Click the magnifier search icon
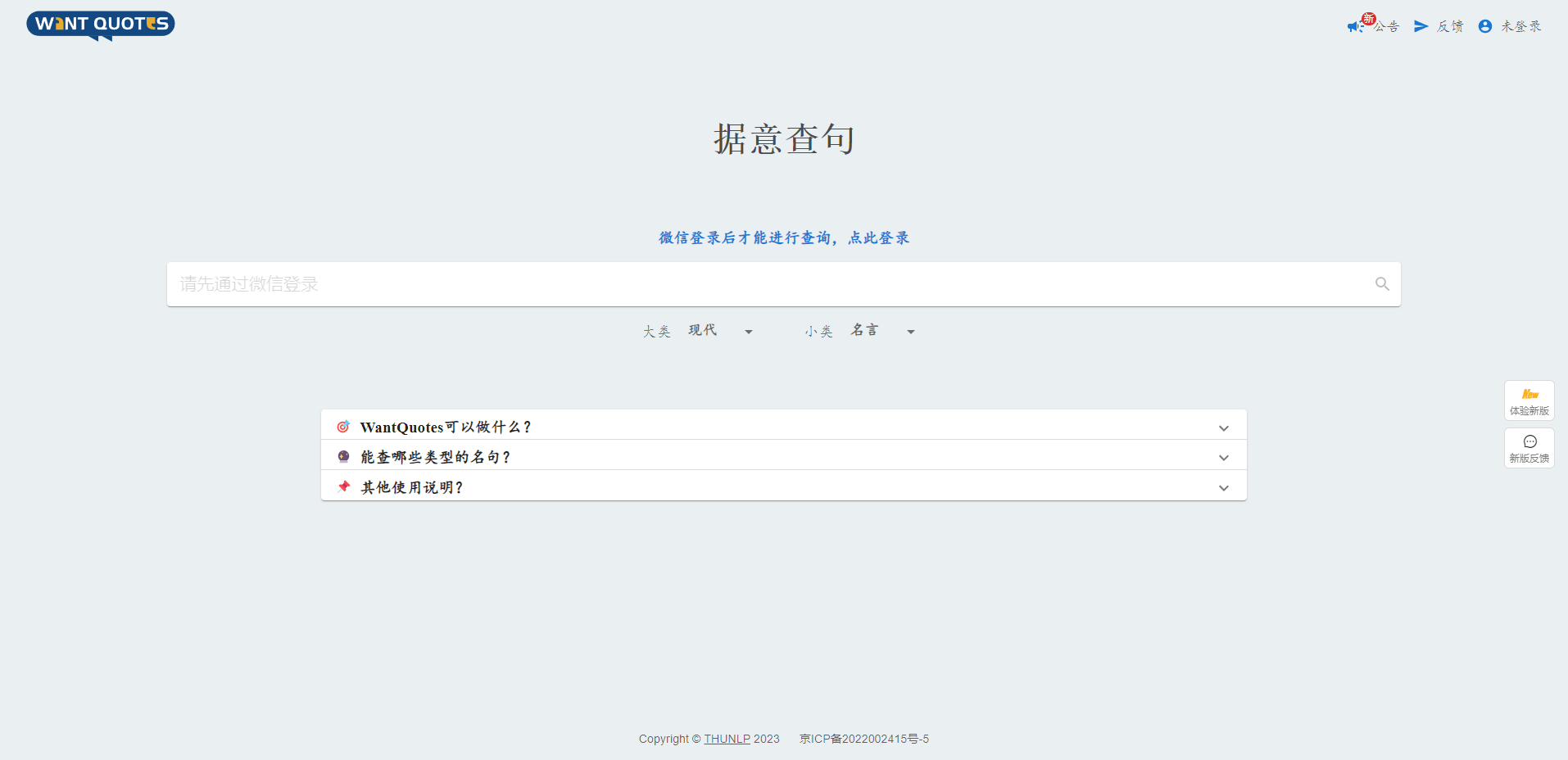 click(x=1382, y=283)
